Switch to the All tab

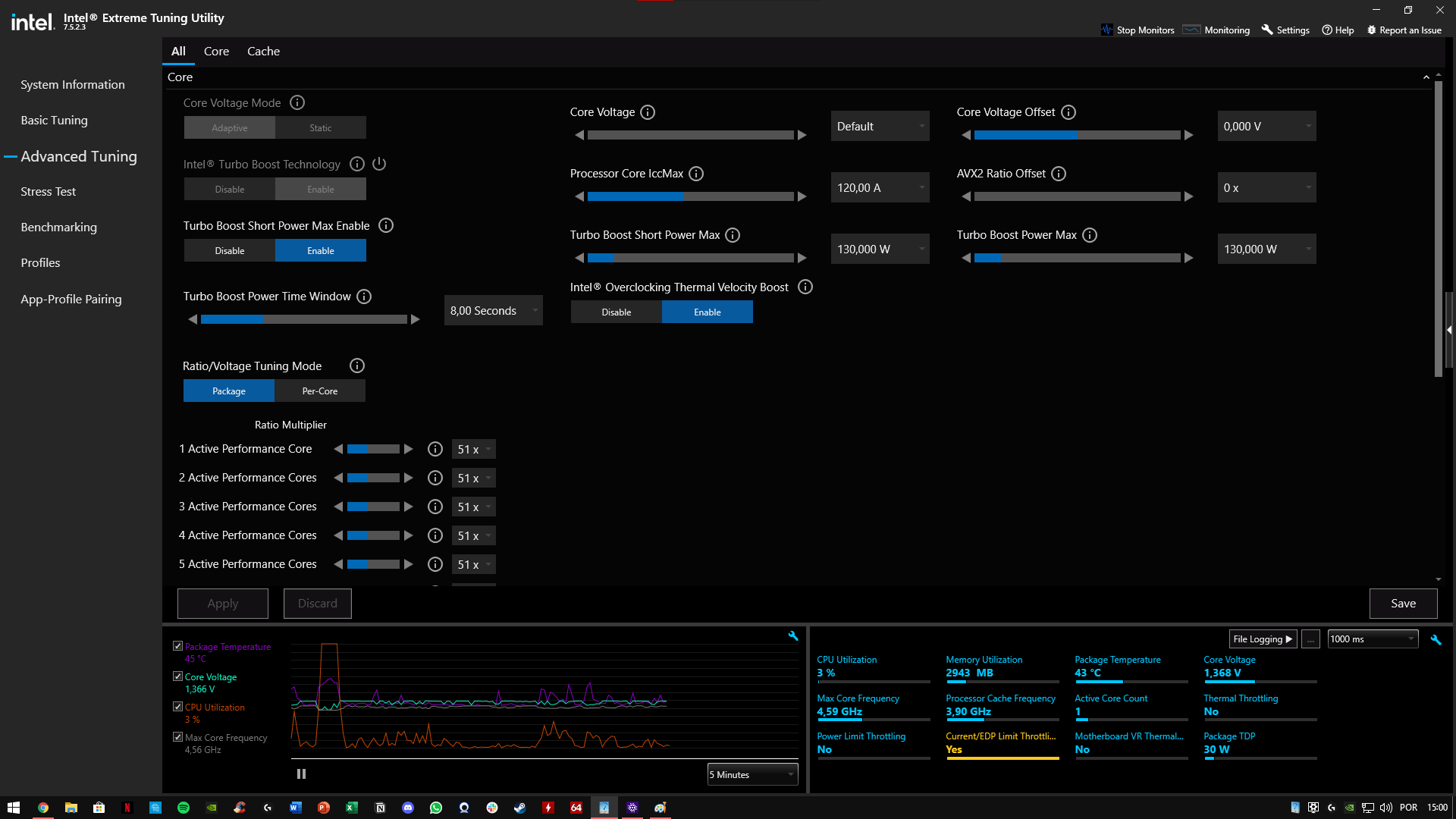[x=178, y=51]
